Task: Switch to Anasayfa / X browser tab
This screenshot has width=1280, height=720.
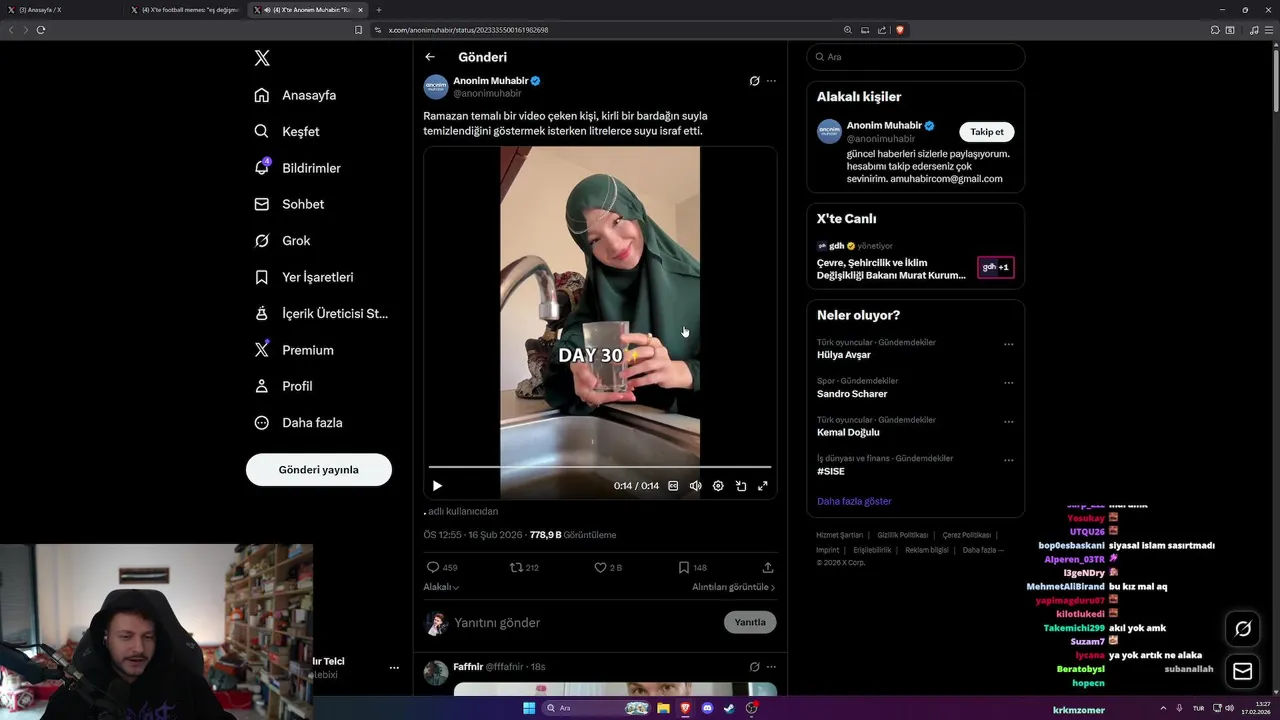Action: [62, 10]
